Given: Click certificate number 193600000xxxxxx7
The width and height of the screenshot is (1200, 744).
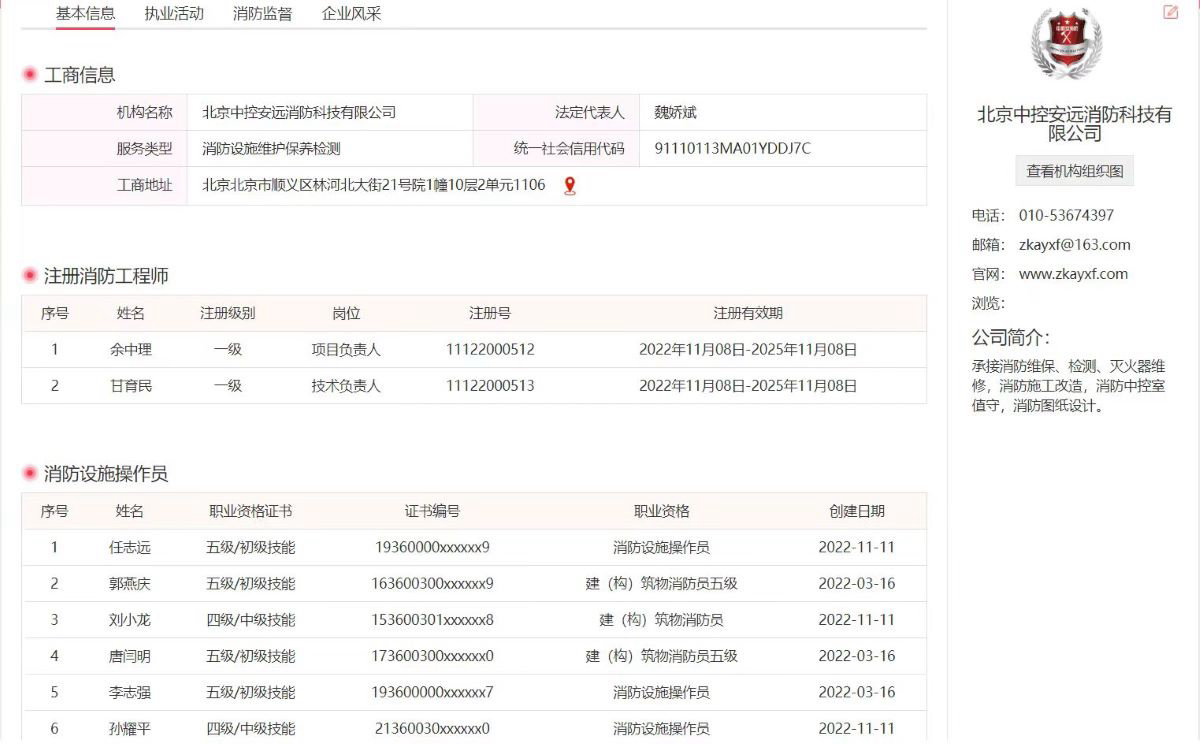Looking at the screenshot, I should pos(432,692).
